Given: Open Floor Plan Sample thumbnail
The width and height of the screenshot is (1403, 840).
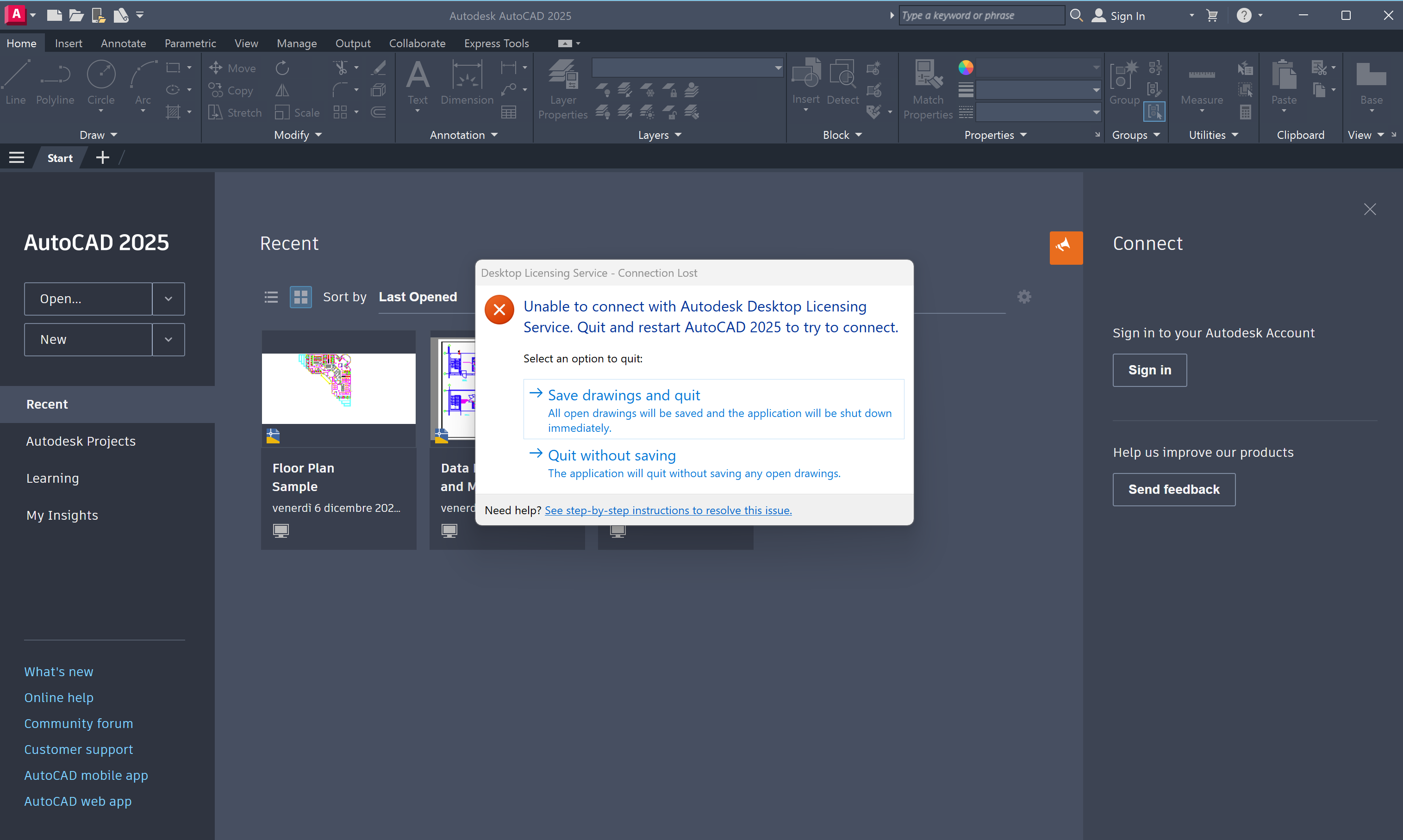Looking at the screenshot, I should click(338, 388).
